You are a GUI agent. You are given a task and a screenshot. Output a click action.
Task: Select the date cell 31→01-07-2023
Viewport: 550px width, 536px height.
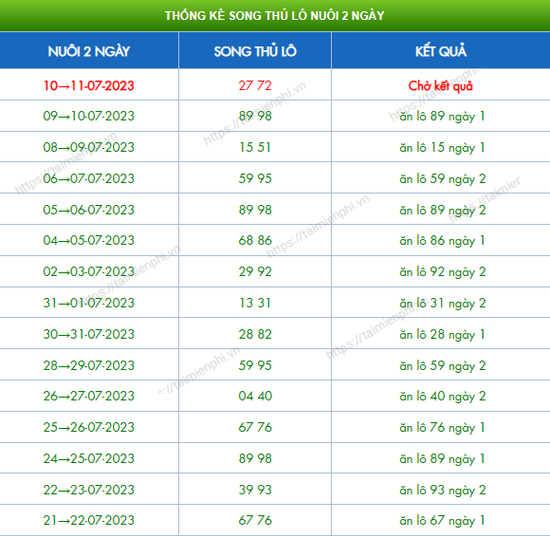(89, 303)
